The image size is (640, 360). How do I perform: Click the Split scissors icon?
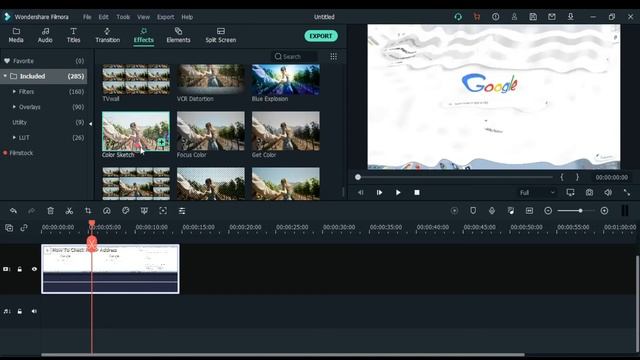(x=69, y=211)
